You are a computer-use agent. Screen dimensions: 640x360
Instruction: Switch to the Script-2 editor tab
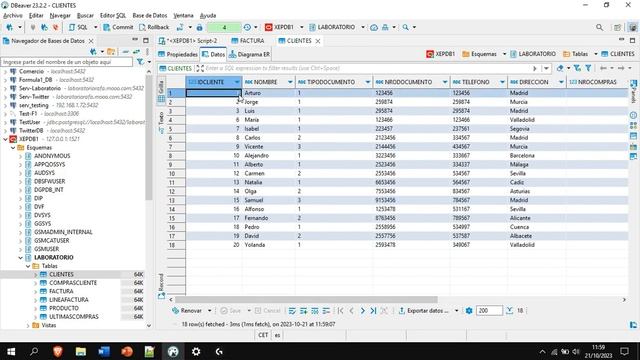(x=189, y=41)
